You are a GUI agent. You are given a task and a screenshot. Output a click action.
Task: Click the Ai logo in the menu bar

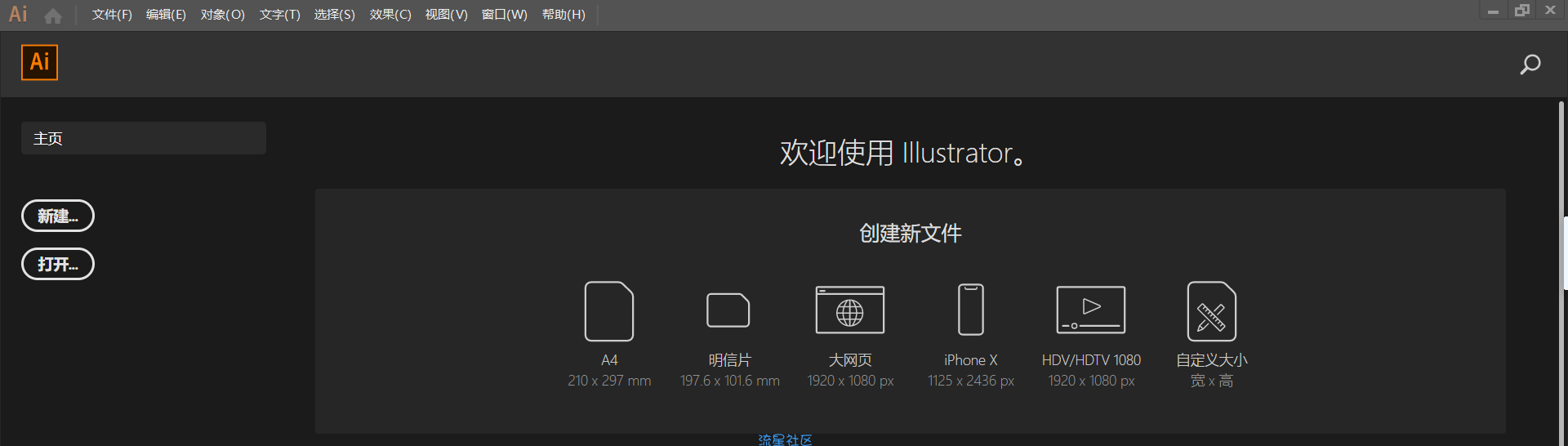tap(18, 14)
